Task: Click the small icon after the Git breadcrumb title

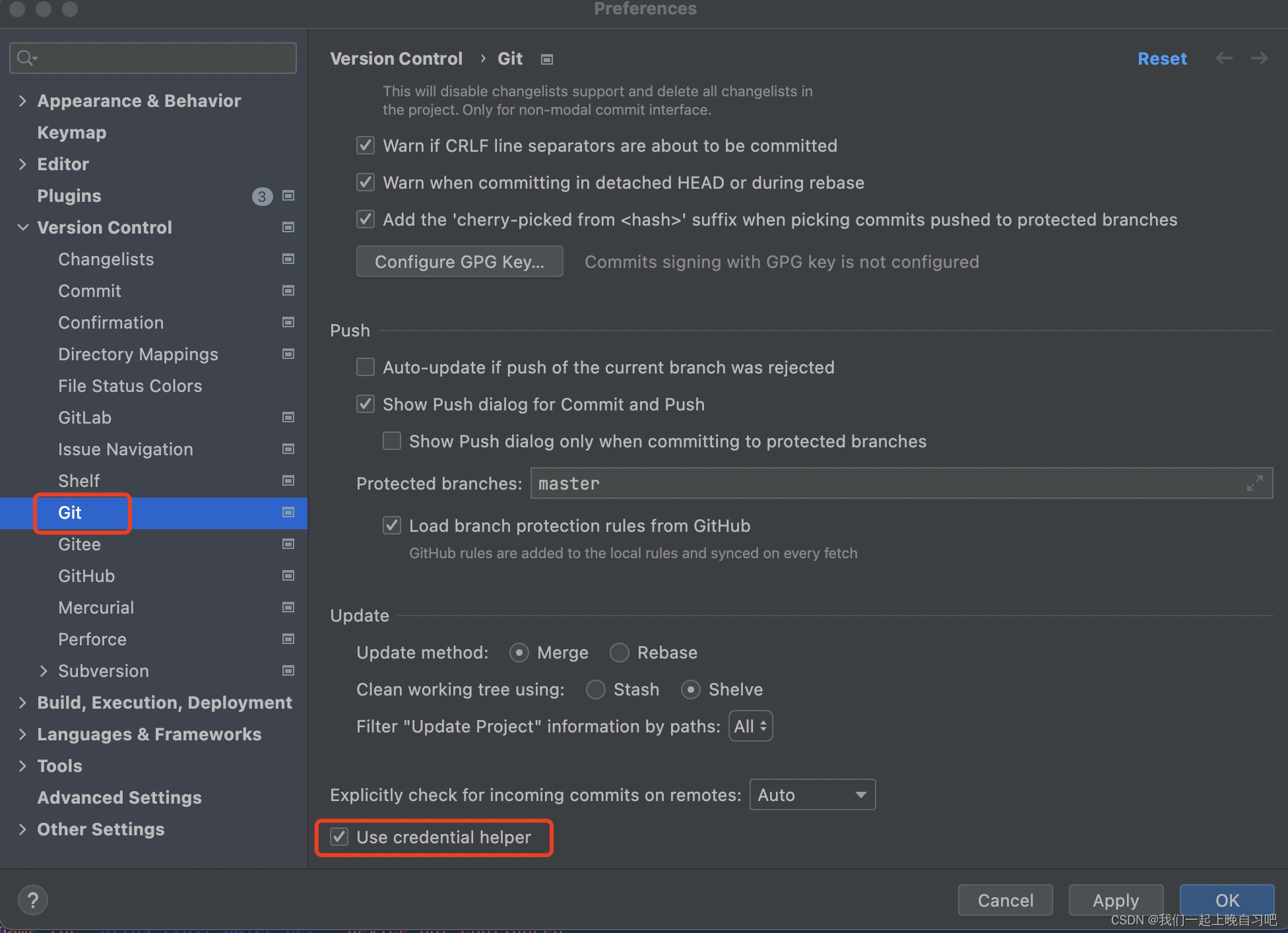Action: point(546,59)
